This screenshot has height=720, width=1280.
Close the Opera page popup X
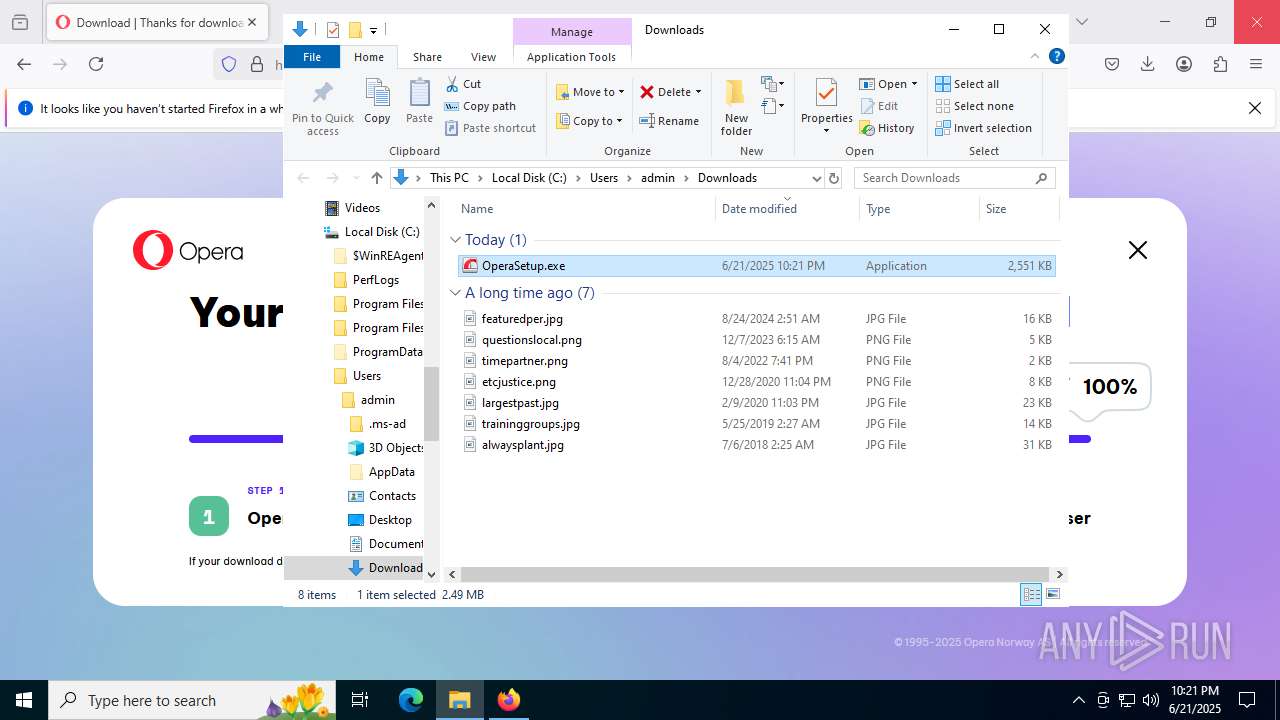[x=1138, y=250]
